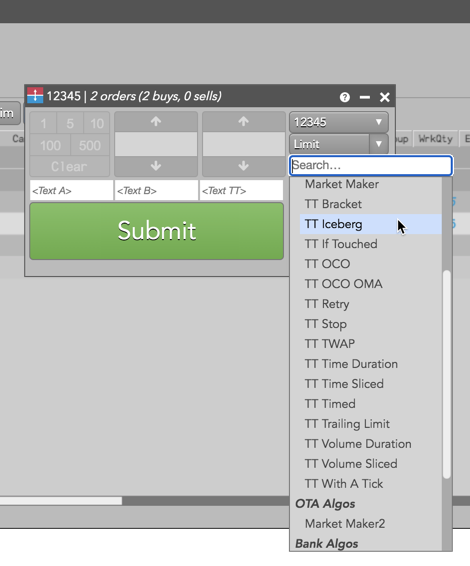Click the red and blue order ticket icon
Image resolution: width=470 pixels, height=566 pixels.
(x=35, y=95)
